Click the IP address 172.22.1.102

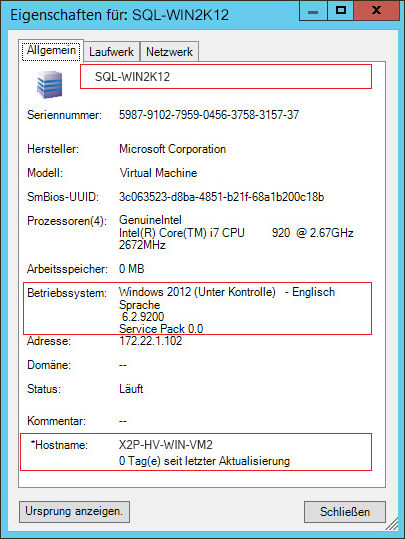[151, 341]
